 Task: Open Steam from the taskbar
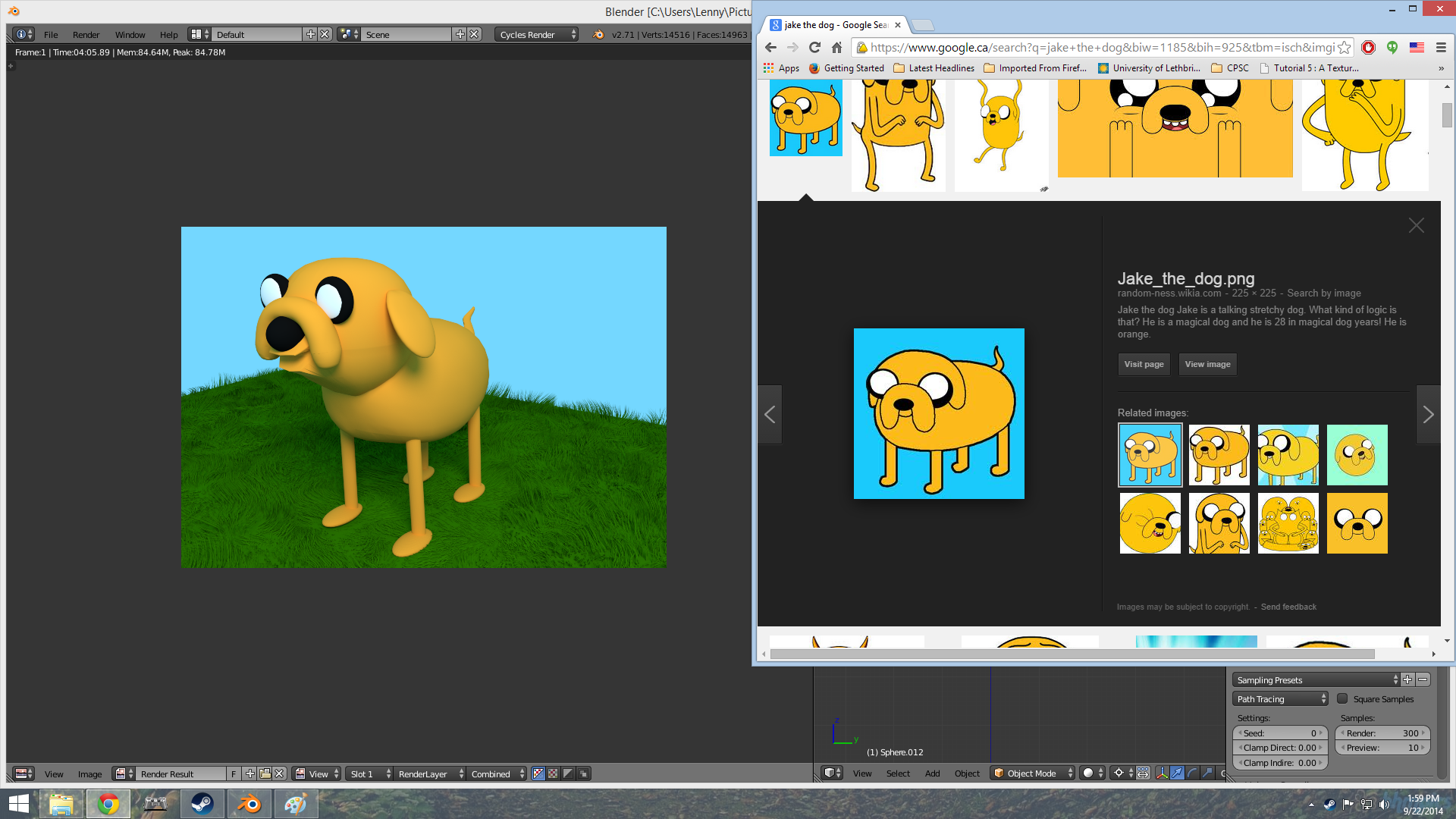pos(202,804)
